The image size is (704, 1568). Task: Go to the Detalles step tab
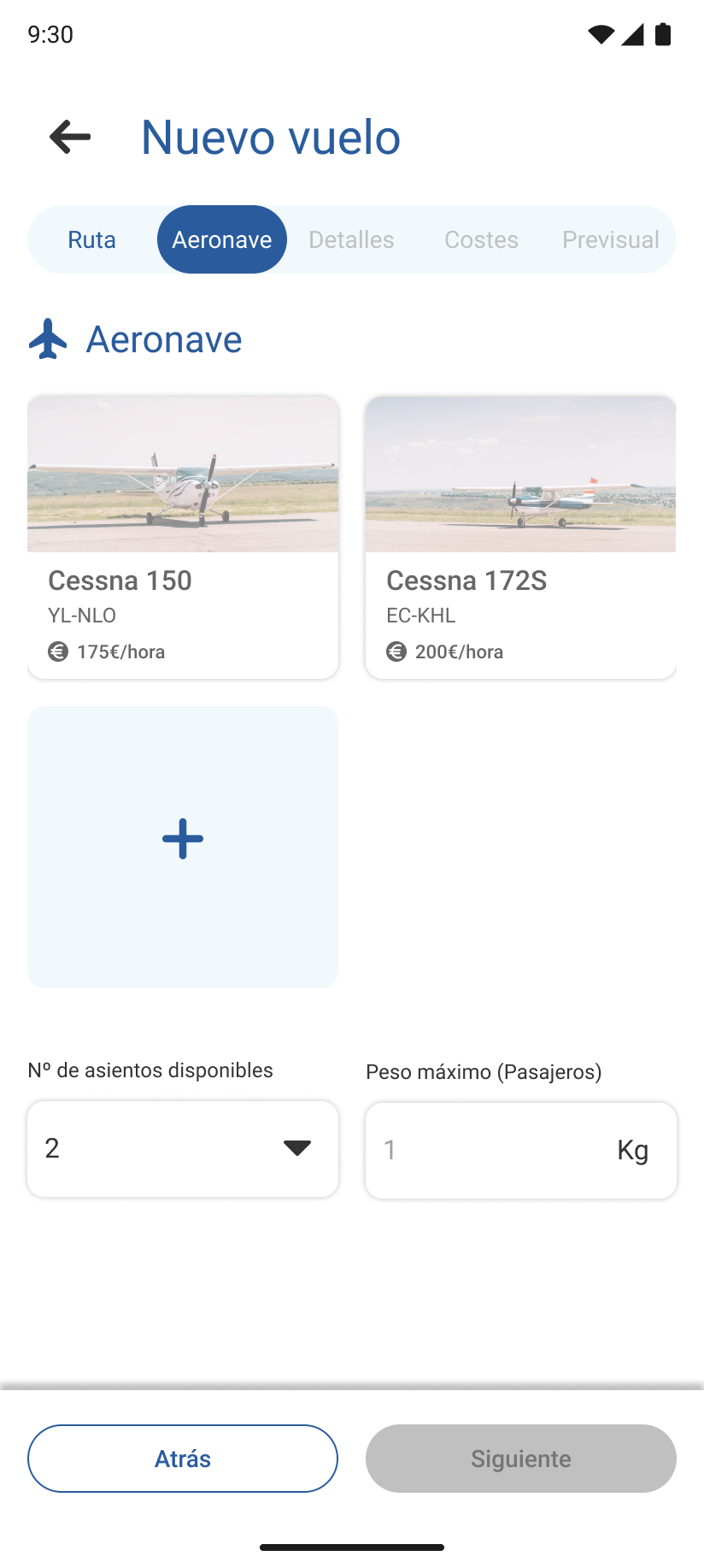point(351,239)
